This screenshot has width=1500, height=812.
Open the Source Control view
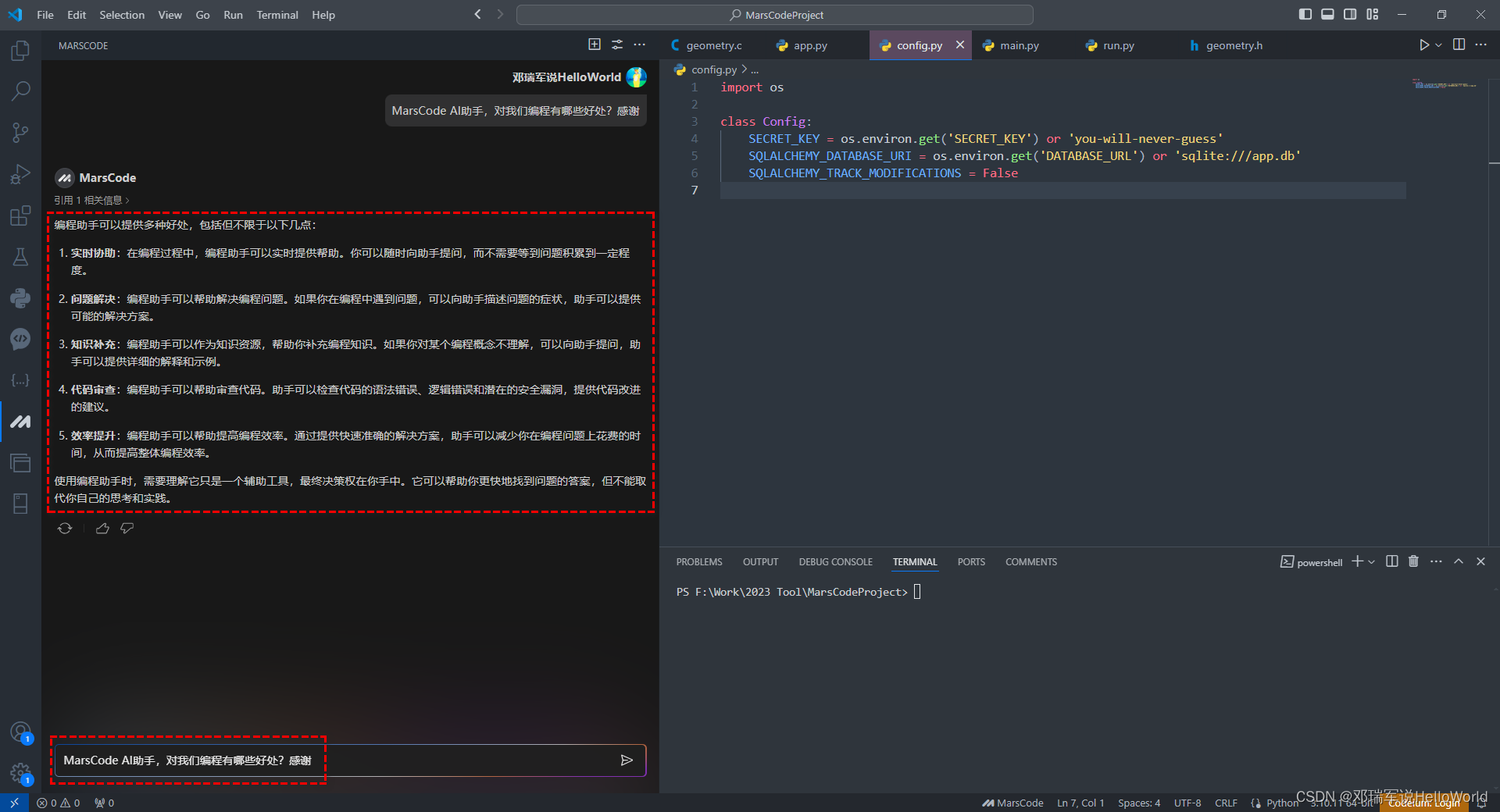[x=20, y=132]
